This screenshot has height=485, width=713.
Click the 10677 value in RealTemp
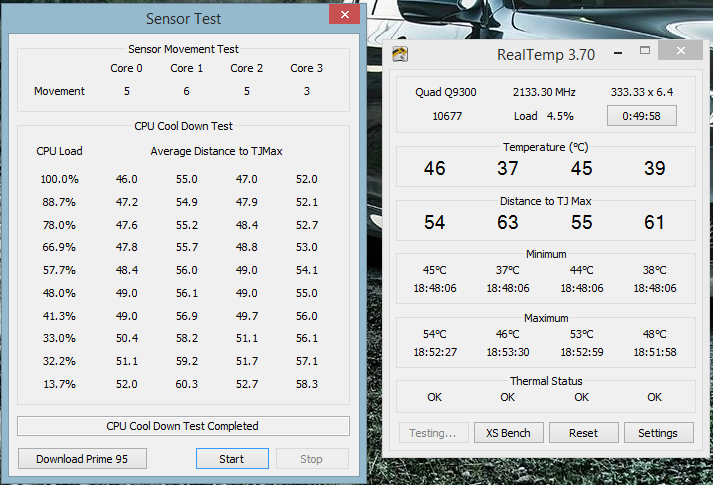click(447, 116)
